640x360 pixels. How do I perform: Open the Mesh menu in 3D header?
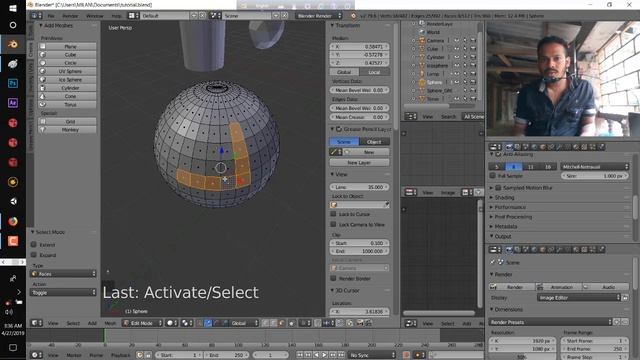coord(110,323)
